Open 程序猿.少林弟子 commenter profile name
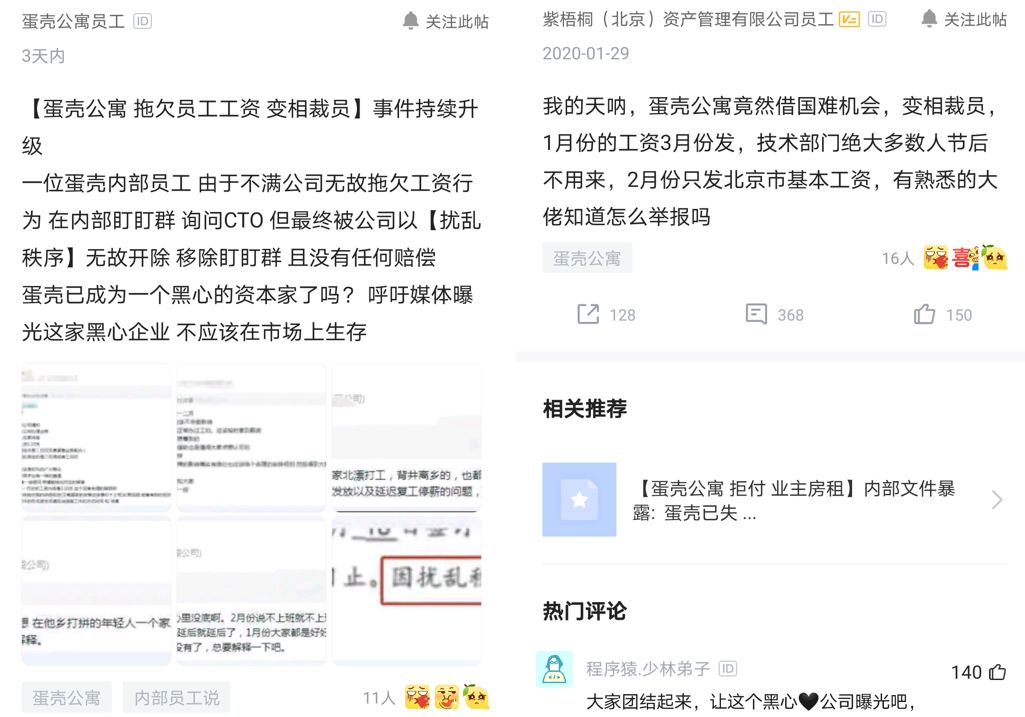Screen dimensions: 1025x717 647,669
